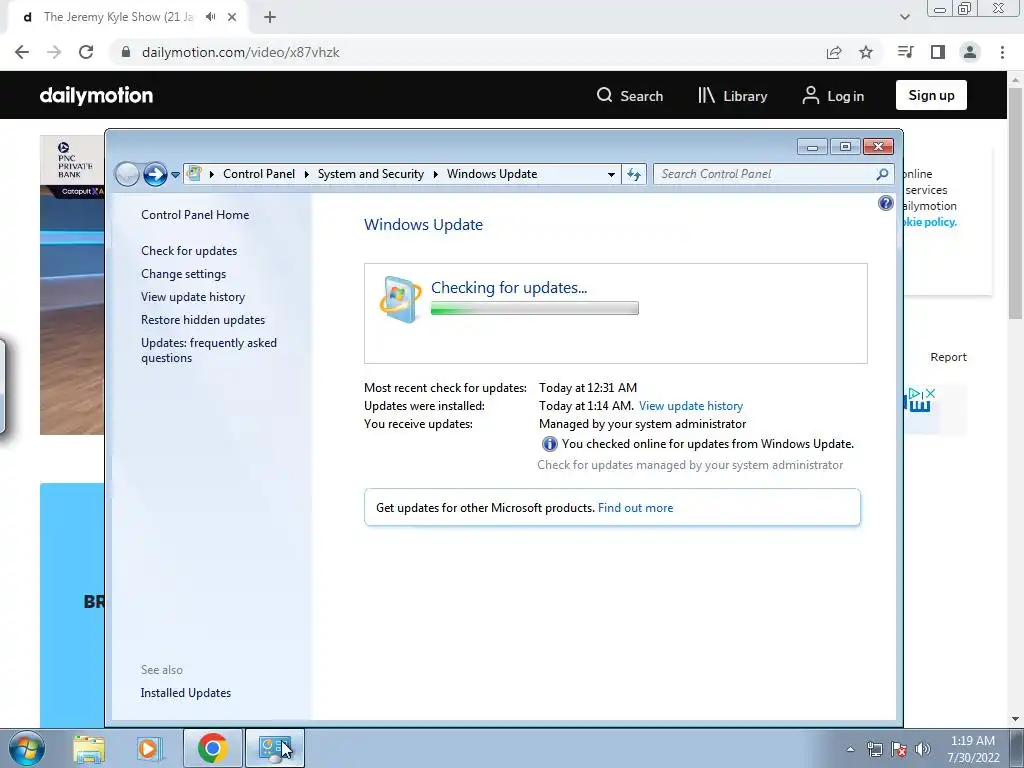The image size is (1024, 768).
Task: Go forward in Chrome
Action: [54, 52]
